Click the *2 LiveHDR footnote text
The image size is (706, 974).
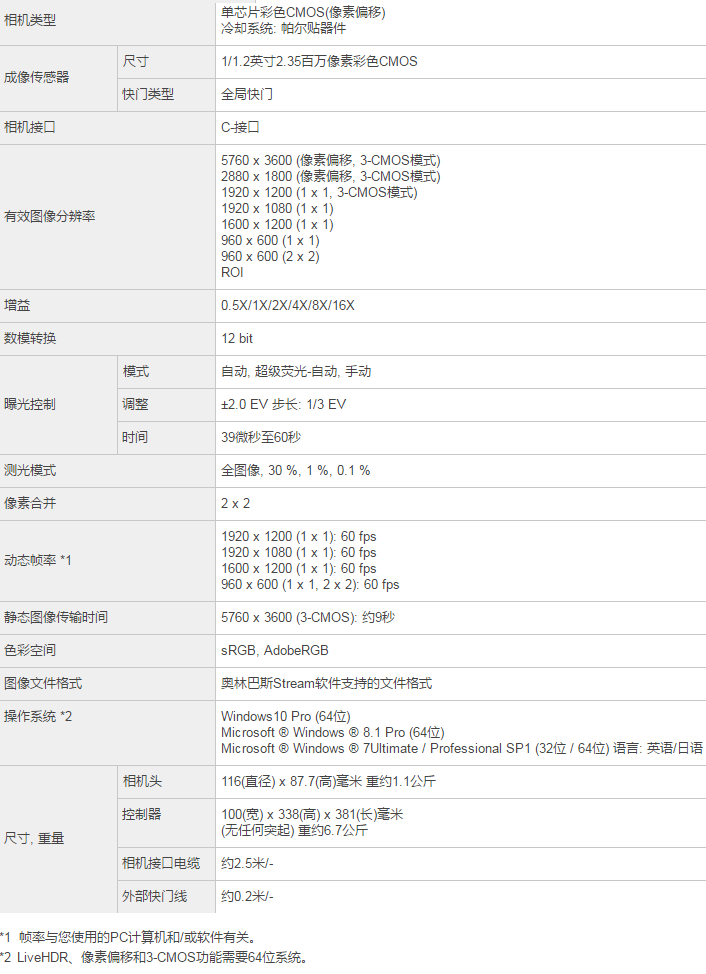(154, 958)
